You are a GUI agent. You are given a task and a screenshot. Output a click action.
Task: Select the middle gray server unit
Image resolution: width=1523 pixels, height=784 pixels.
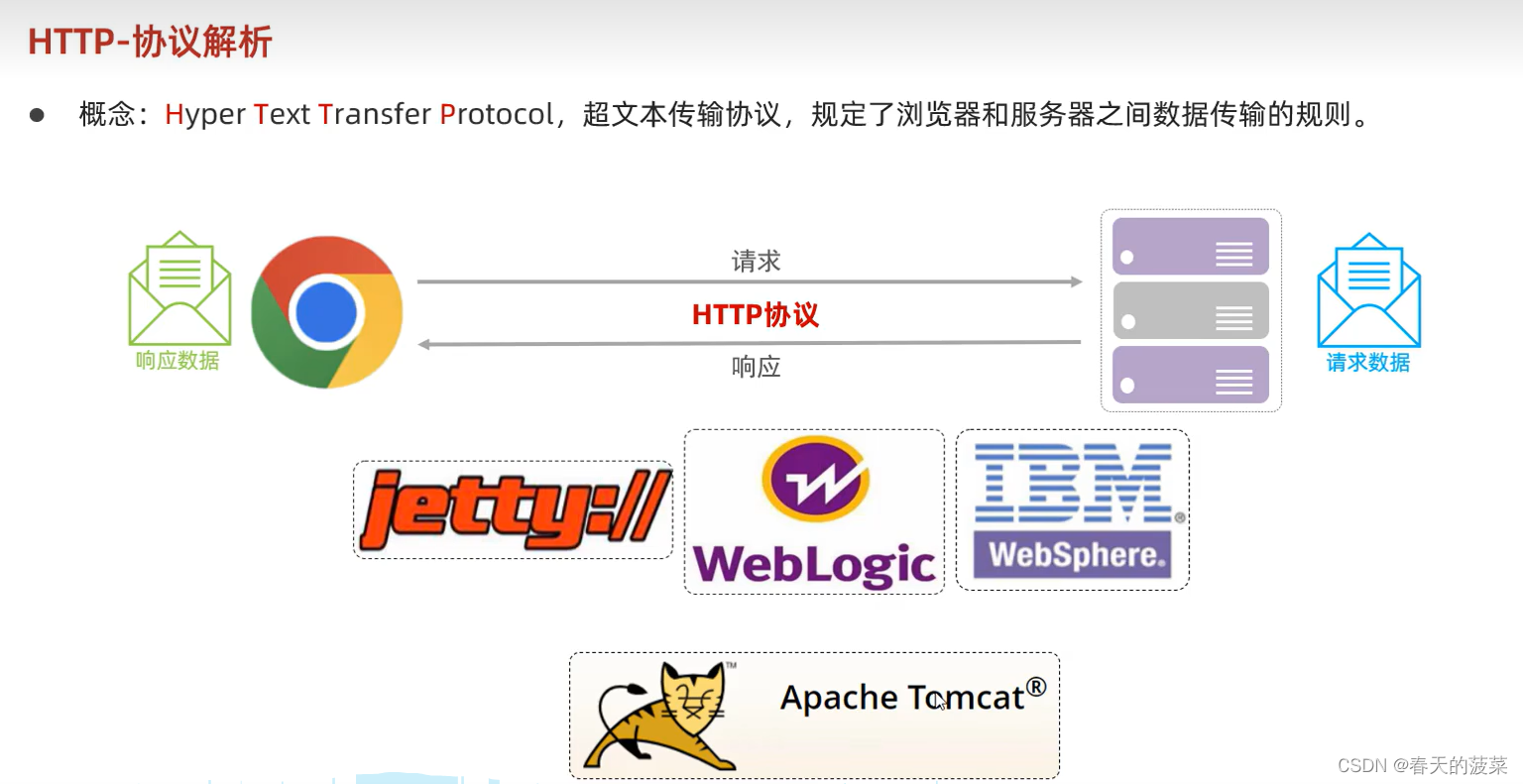(x=1191, y=310)
